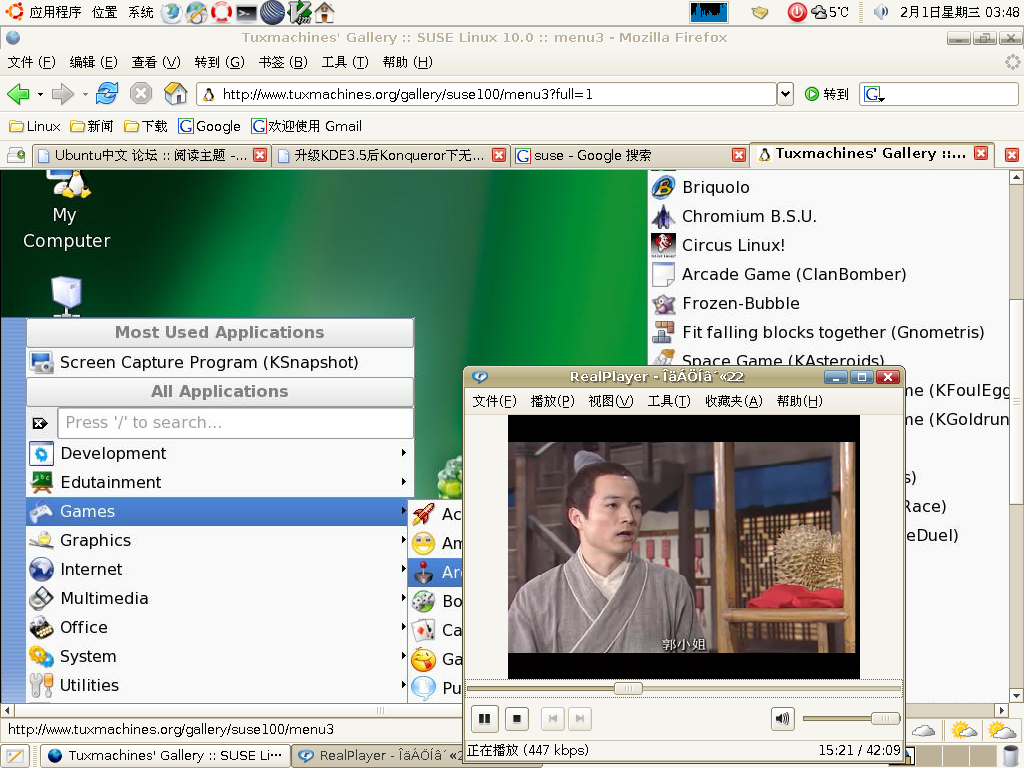This screenshot has height=768, width=1024.
Task: Open the 欢迎使用 Gmail bookmark
Action: click(x=306, y=126)
